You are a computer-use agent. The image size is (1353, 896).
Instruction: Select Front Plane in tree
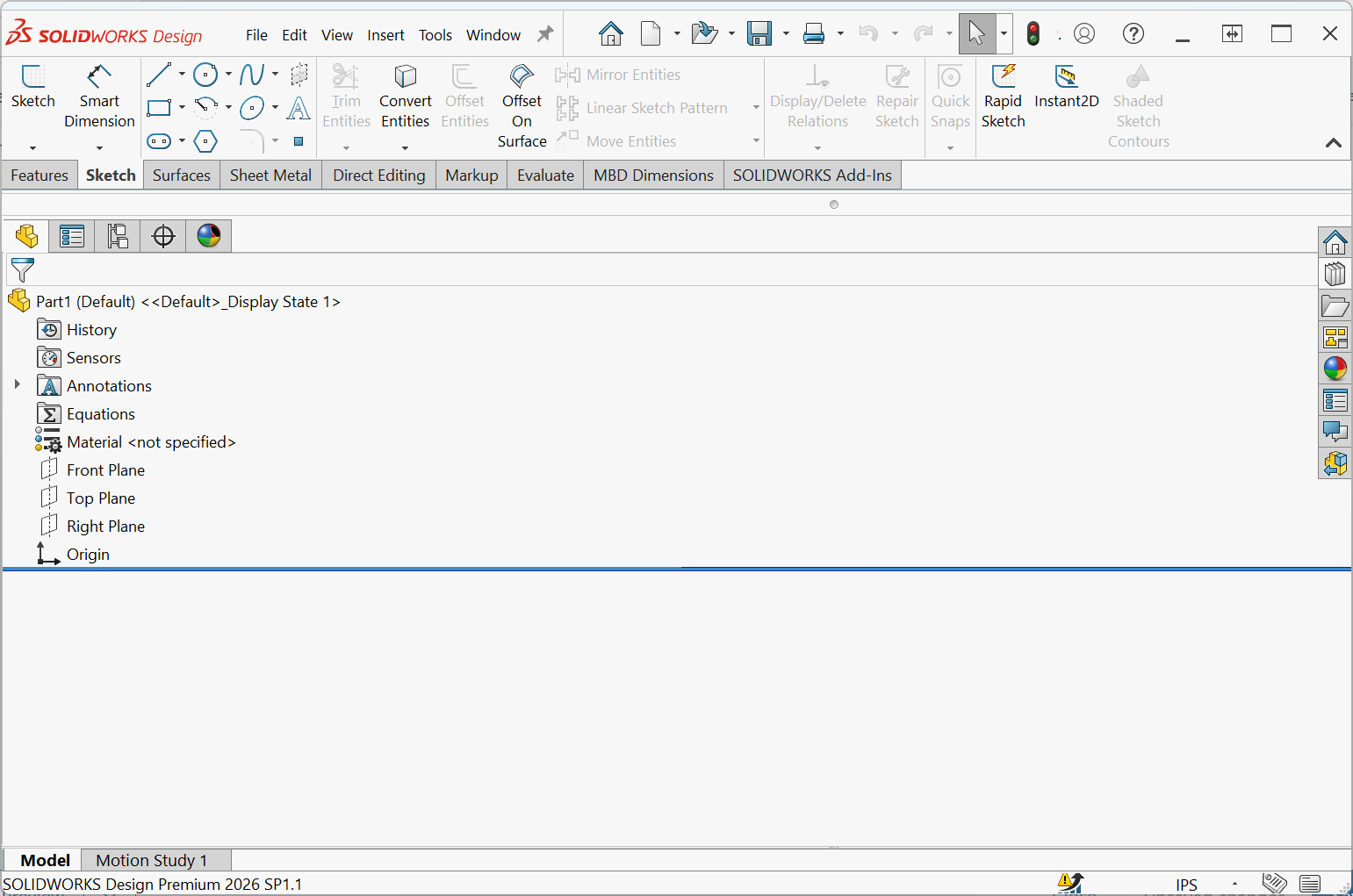coord(92,470)
